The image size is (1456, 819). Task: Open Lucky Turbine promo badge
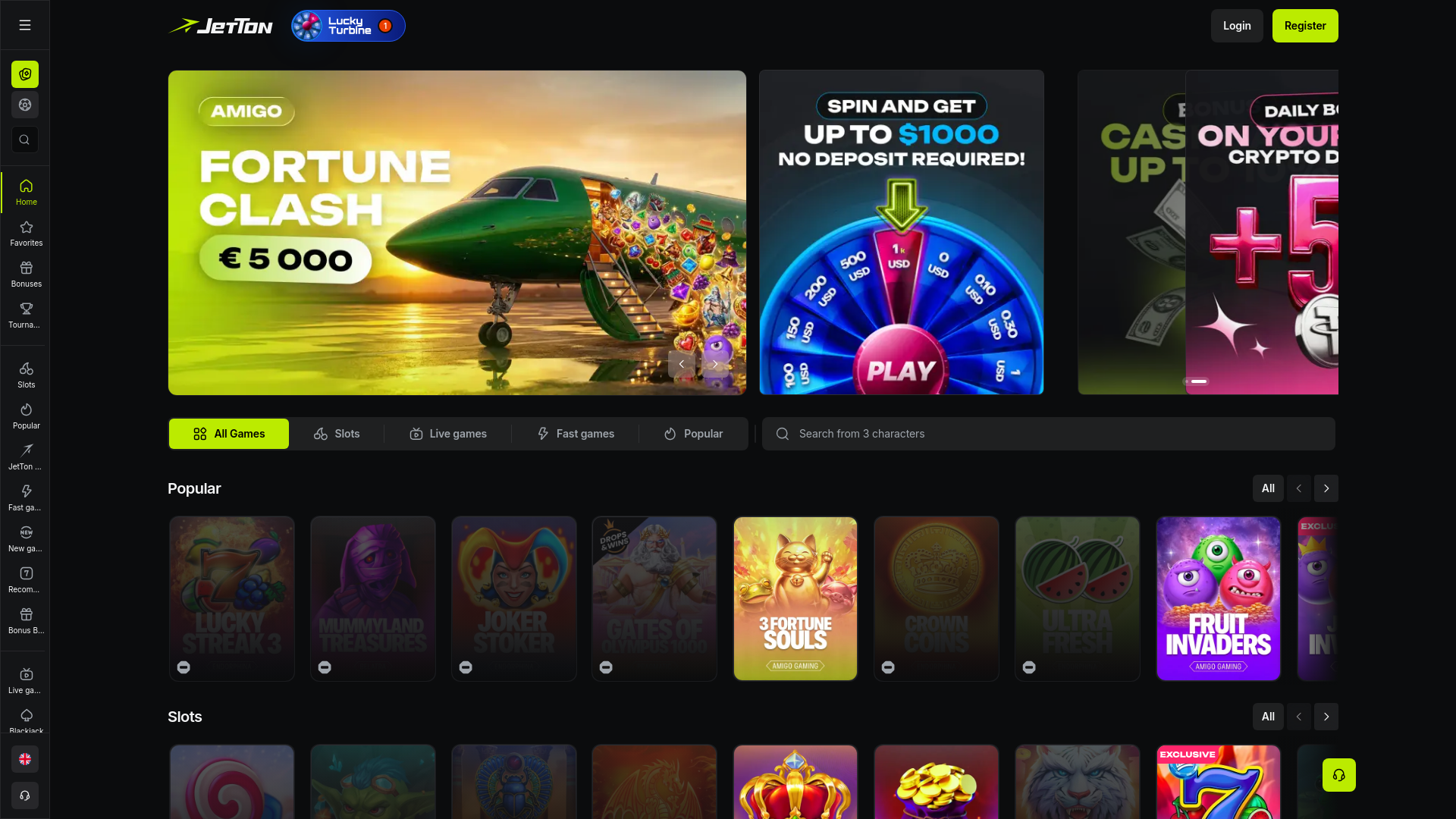348,26
